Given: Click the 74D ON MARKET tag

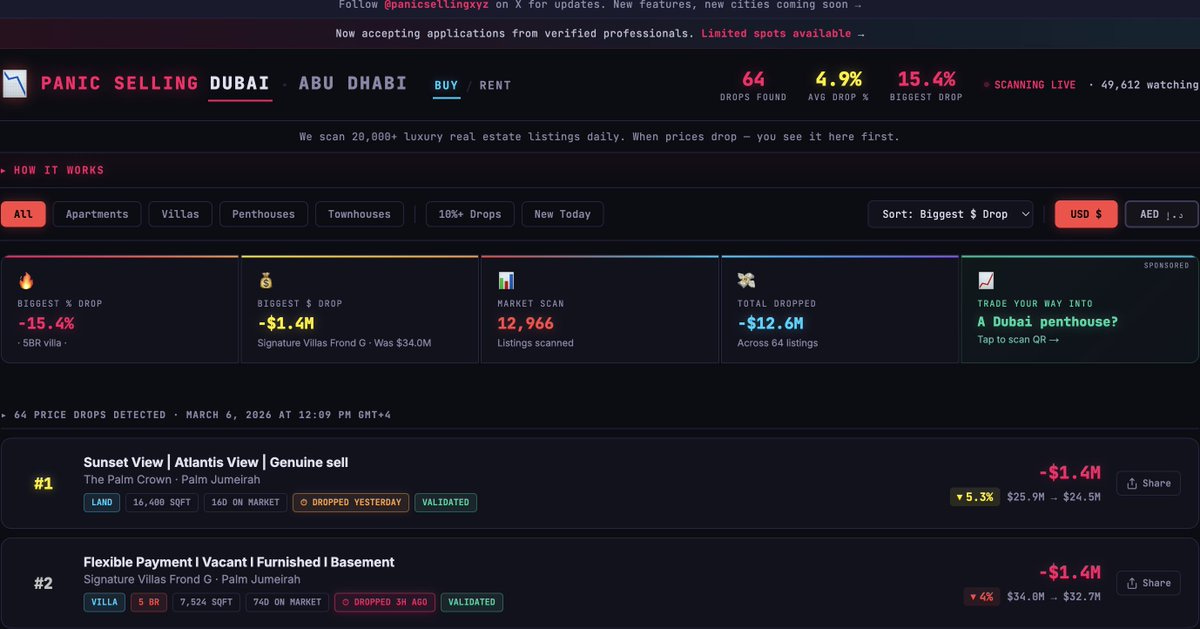Looking at the screenshot, I should pos(286,602).
